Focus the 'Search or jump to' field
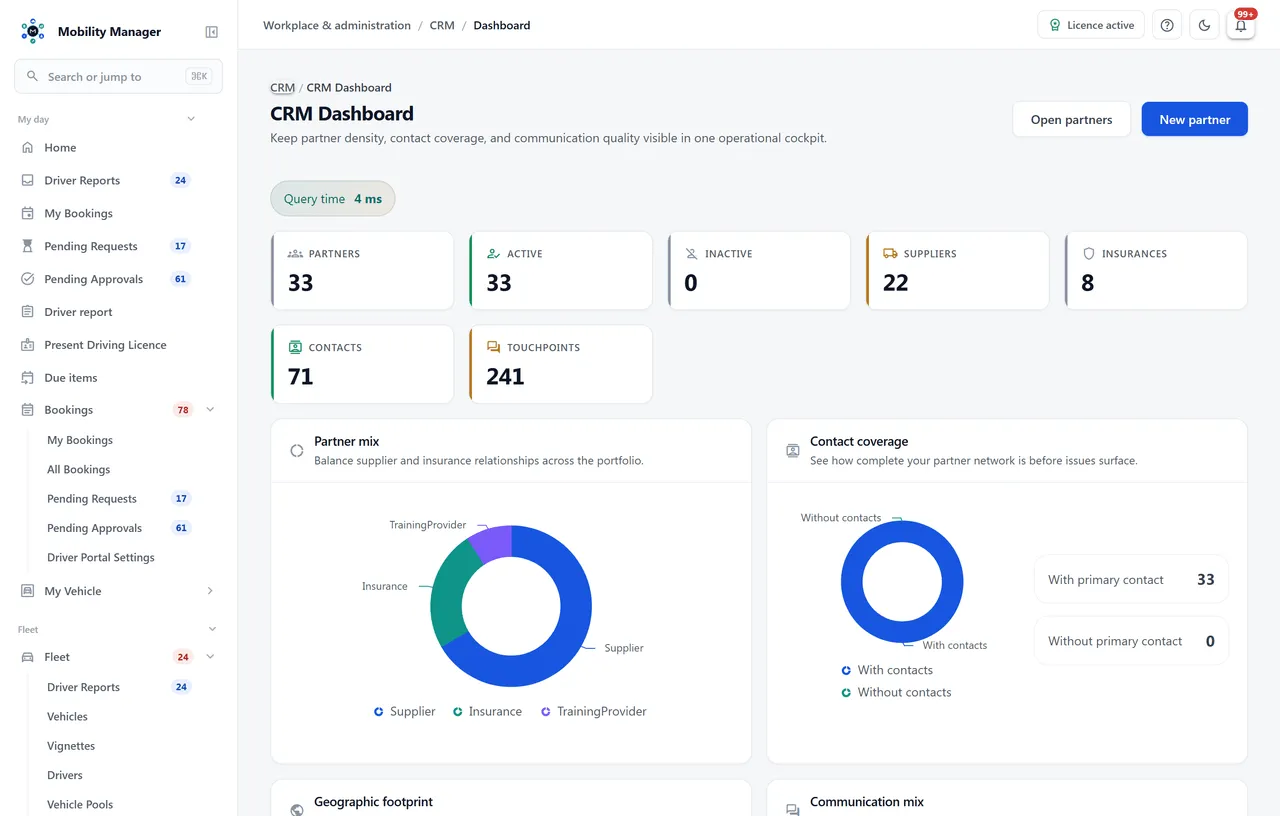The image size is (1280, 816). [x=118, y=76]
